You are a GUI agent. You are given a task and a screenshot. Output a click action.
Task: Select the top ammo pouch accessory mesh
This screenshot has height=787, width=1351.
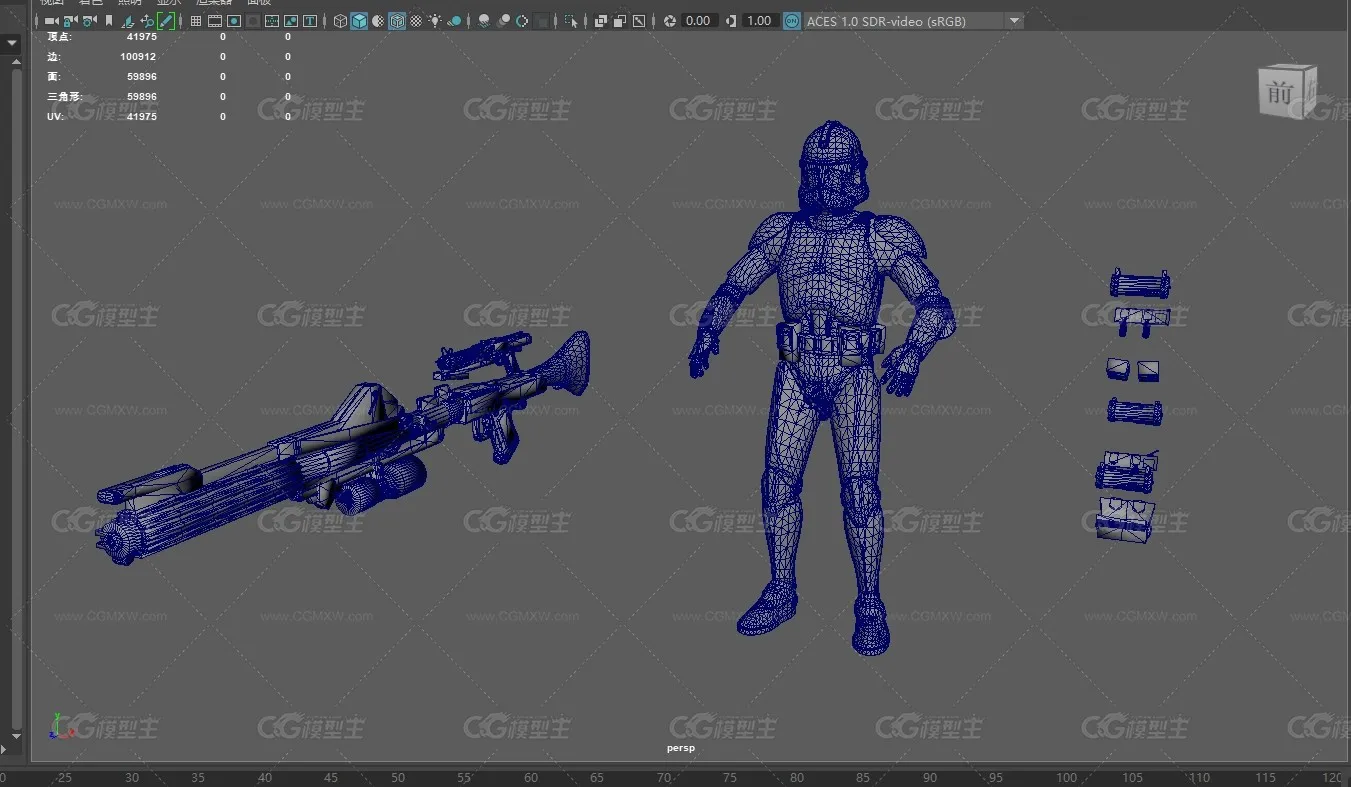click(x=1140, y=284)
